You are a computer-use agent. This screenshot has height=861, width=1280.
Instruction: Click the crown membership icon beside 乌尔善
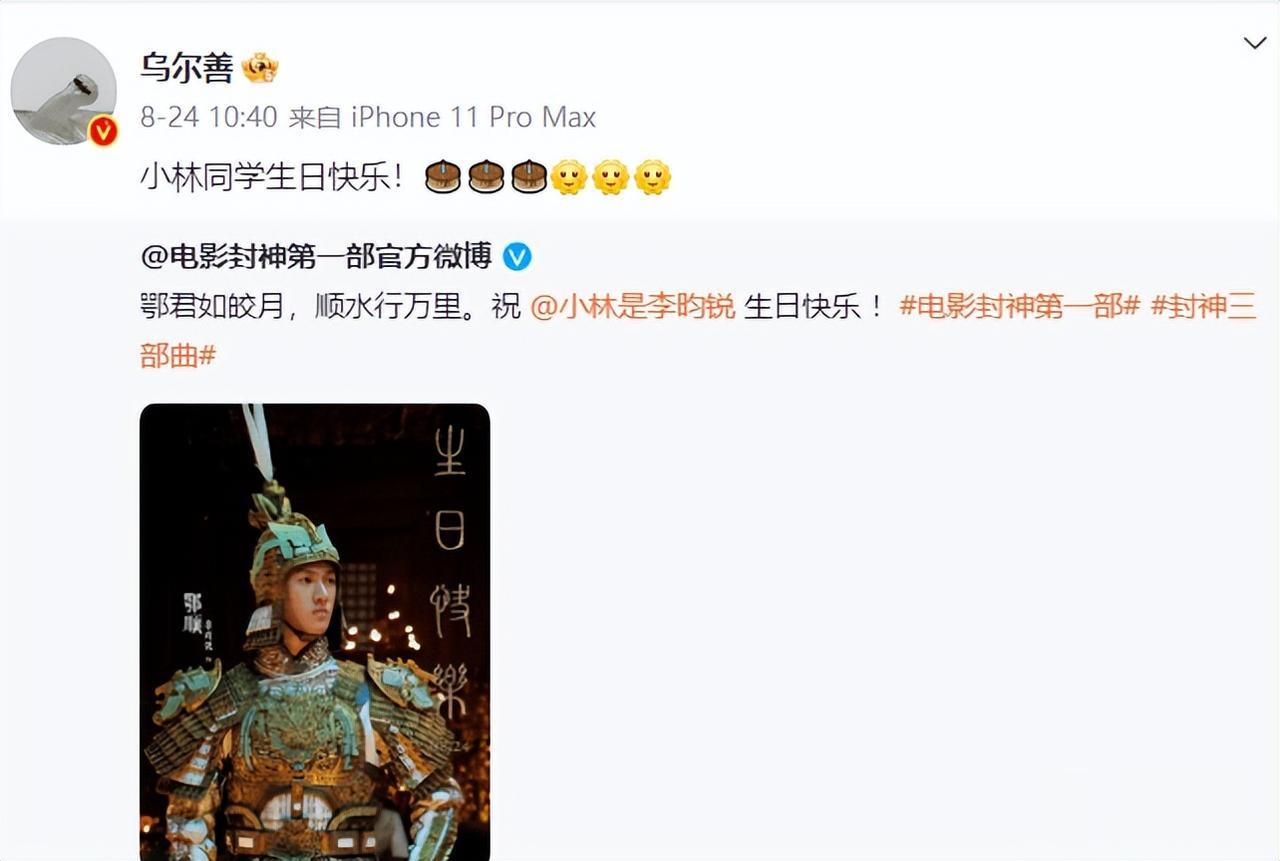pos(260,68)
